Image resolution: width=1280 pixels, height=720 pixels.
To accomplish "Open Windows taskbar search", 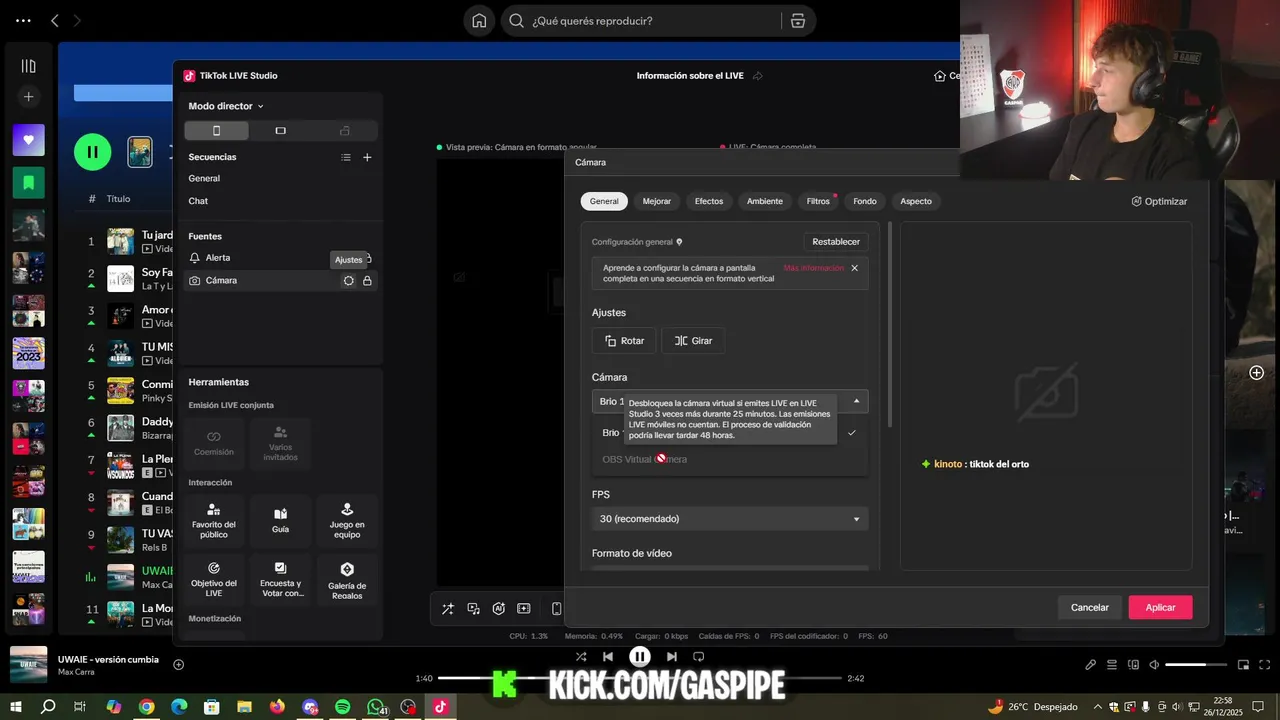I will (48, 707).
